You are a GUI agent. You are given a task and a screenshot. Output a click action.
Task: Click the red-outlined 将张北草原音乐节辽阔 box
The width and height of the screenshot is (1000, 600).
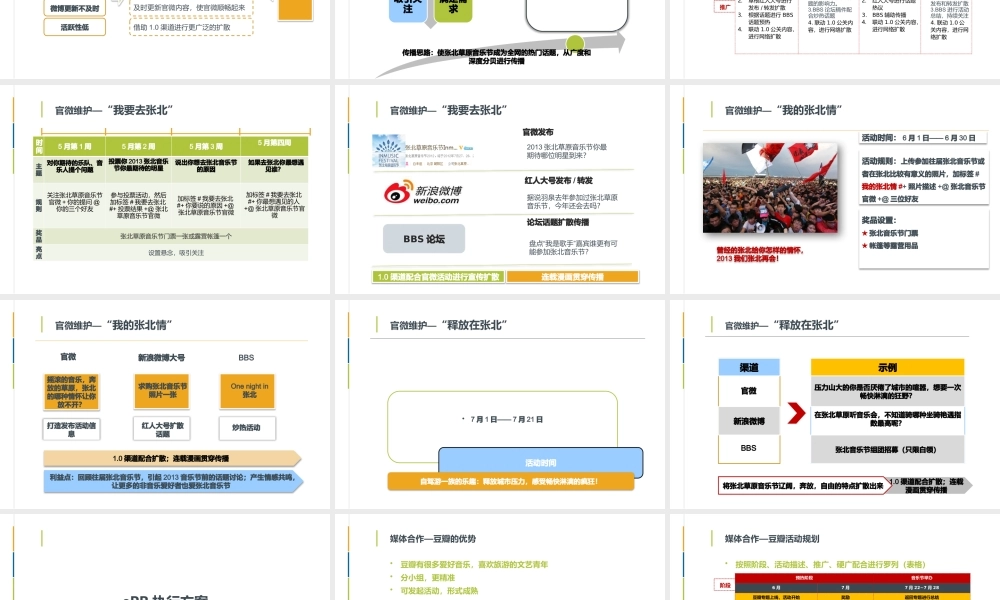point(803,486)
